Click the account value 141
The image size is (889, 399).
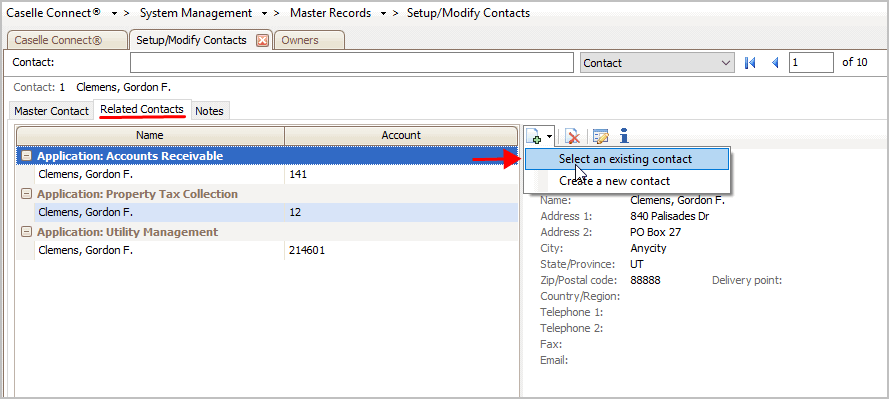[x=298, y=175]
